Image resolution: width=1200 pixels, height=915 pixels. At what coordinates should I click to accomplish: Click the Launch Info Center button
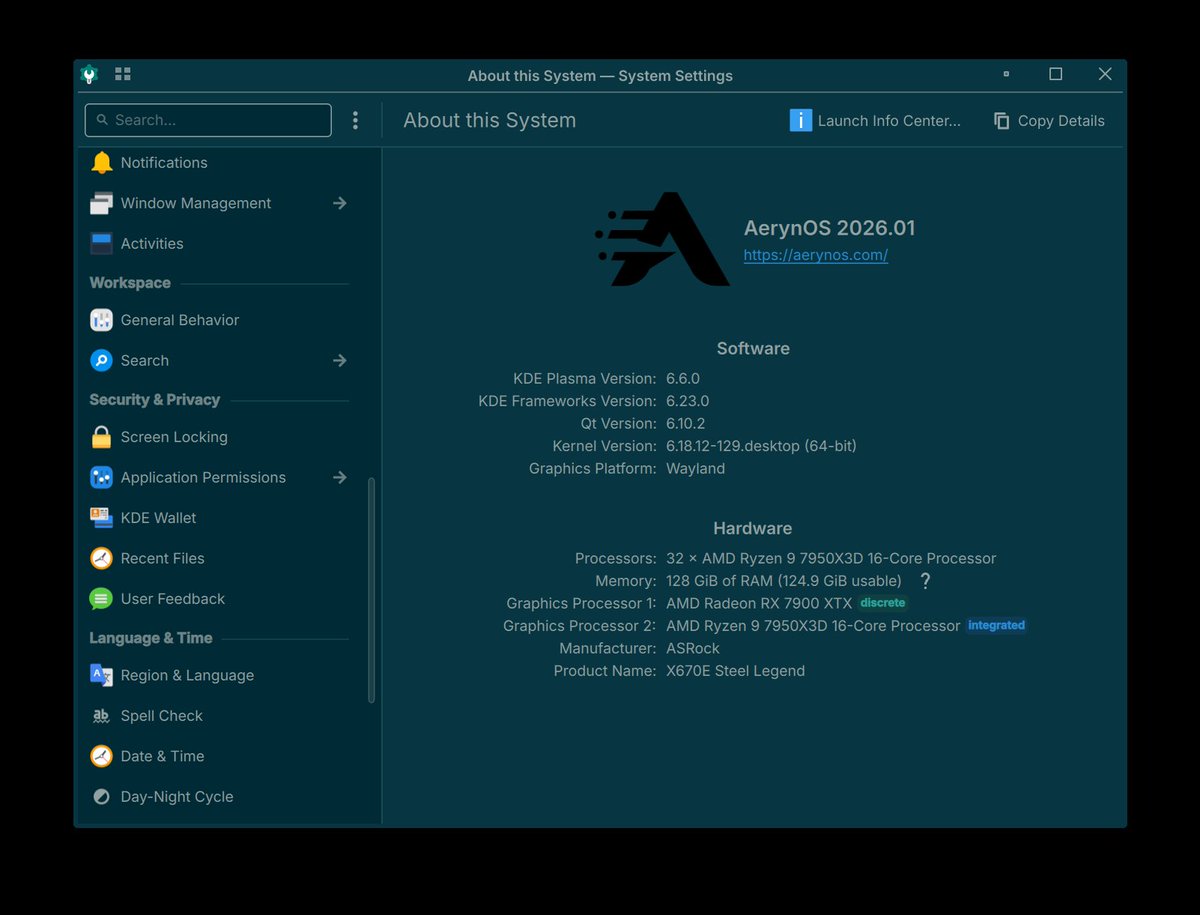tap(875, 120)
